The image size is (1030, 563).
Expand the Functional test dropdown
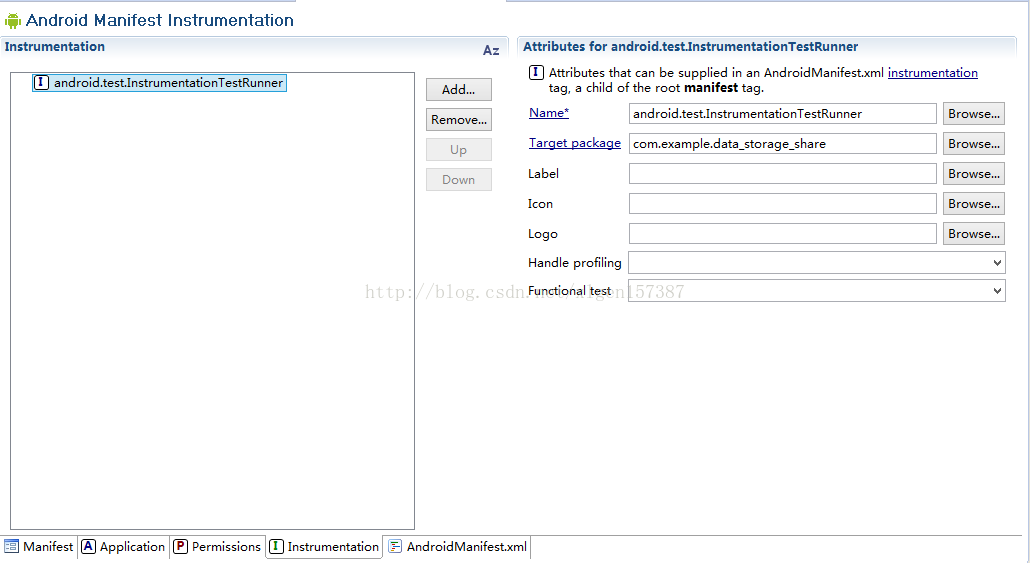coord(816,291)
